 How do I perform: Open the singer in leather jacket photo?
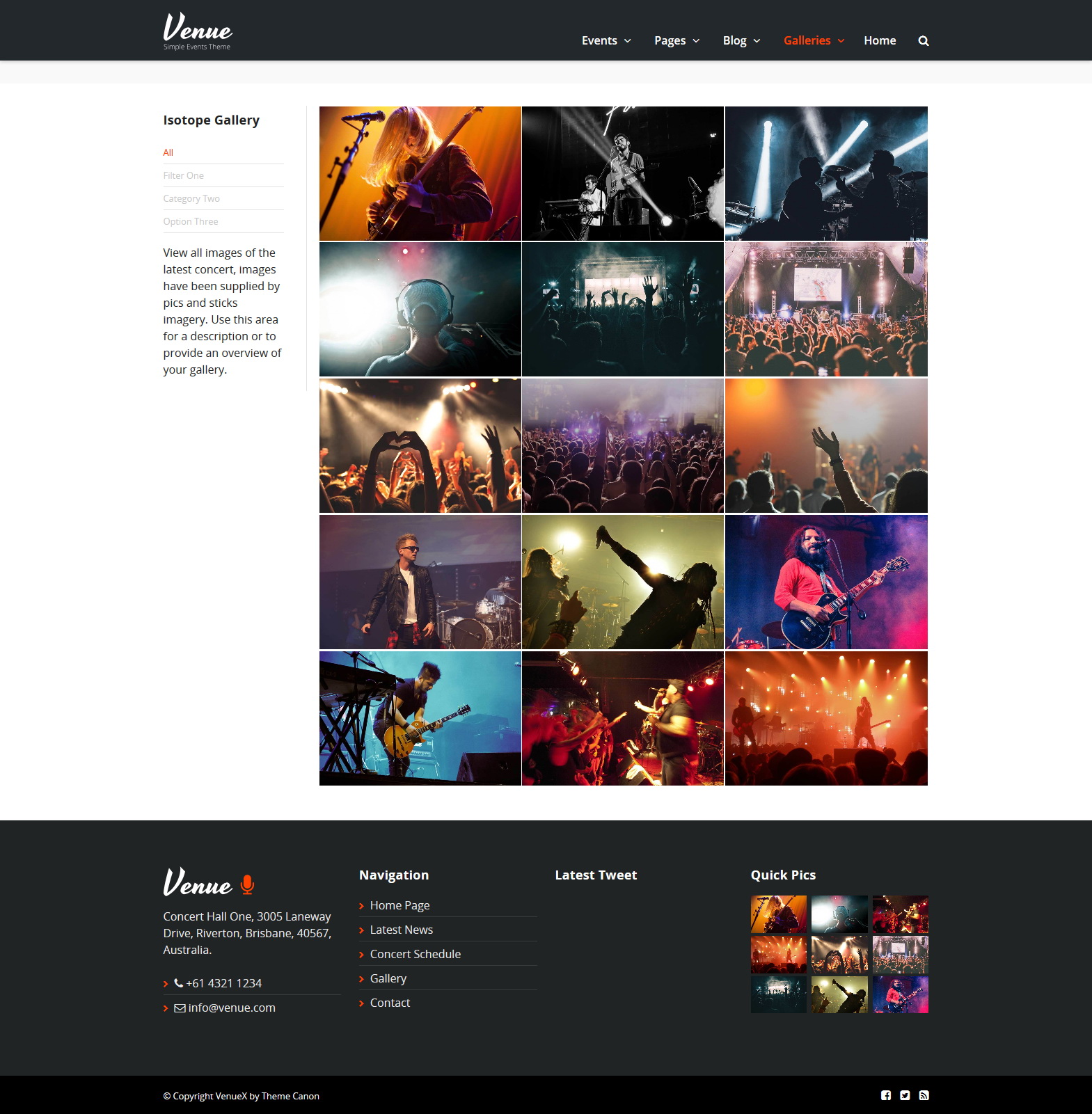click(420, 582)
